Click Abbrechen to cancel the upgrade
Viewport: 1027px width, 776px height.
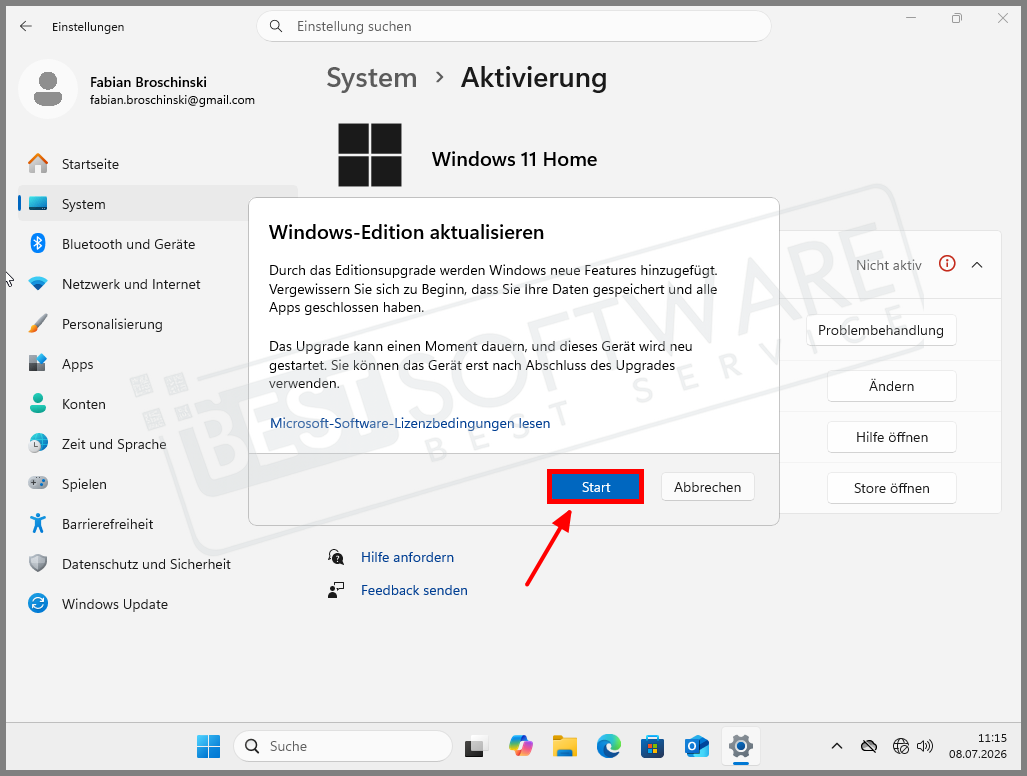point(707,487)
